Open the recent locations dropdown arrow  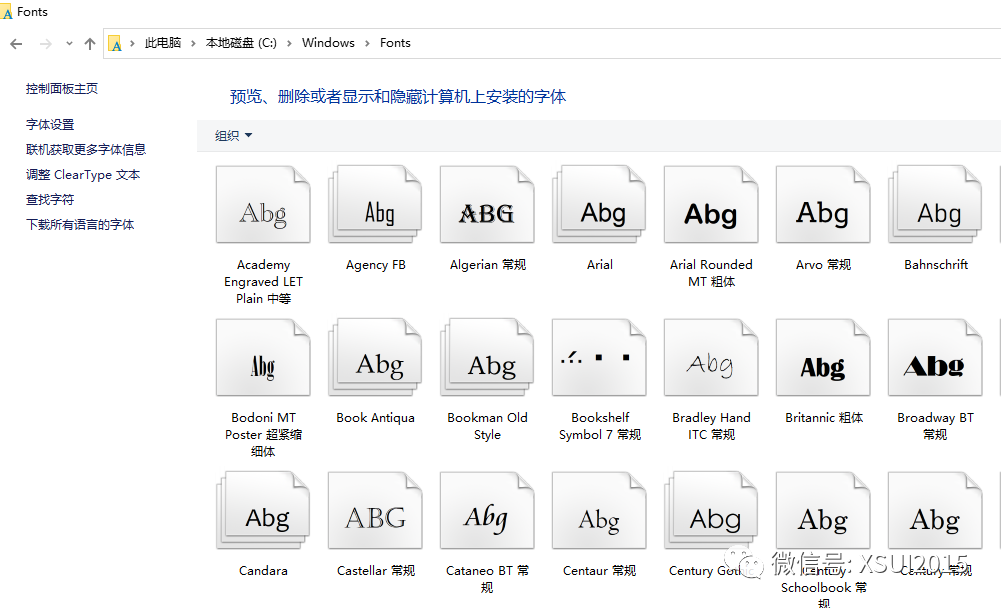click(69, 43)
